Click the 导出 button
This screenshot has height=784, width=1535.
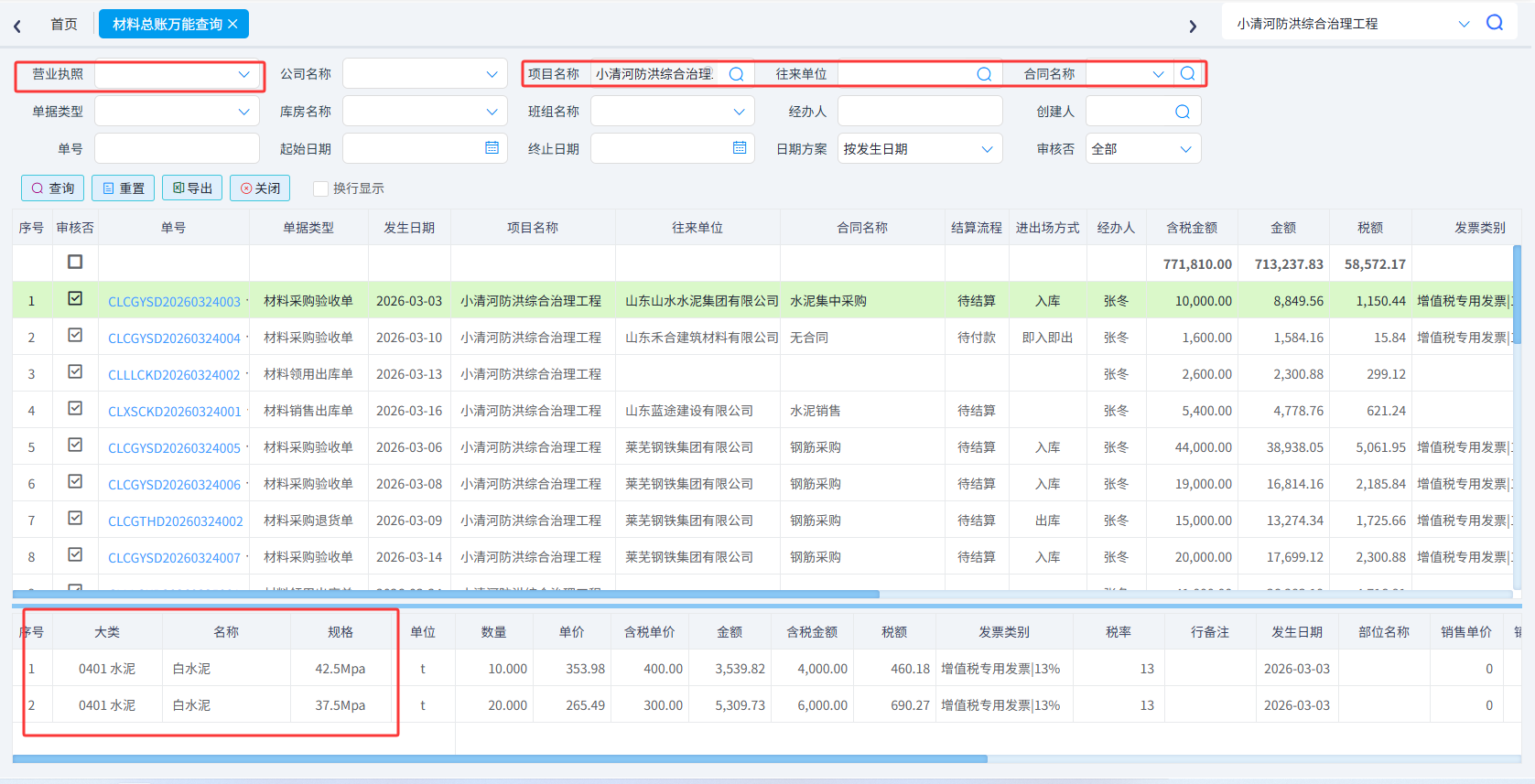(192, 188)
